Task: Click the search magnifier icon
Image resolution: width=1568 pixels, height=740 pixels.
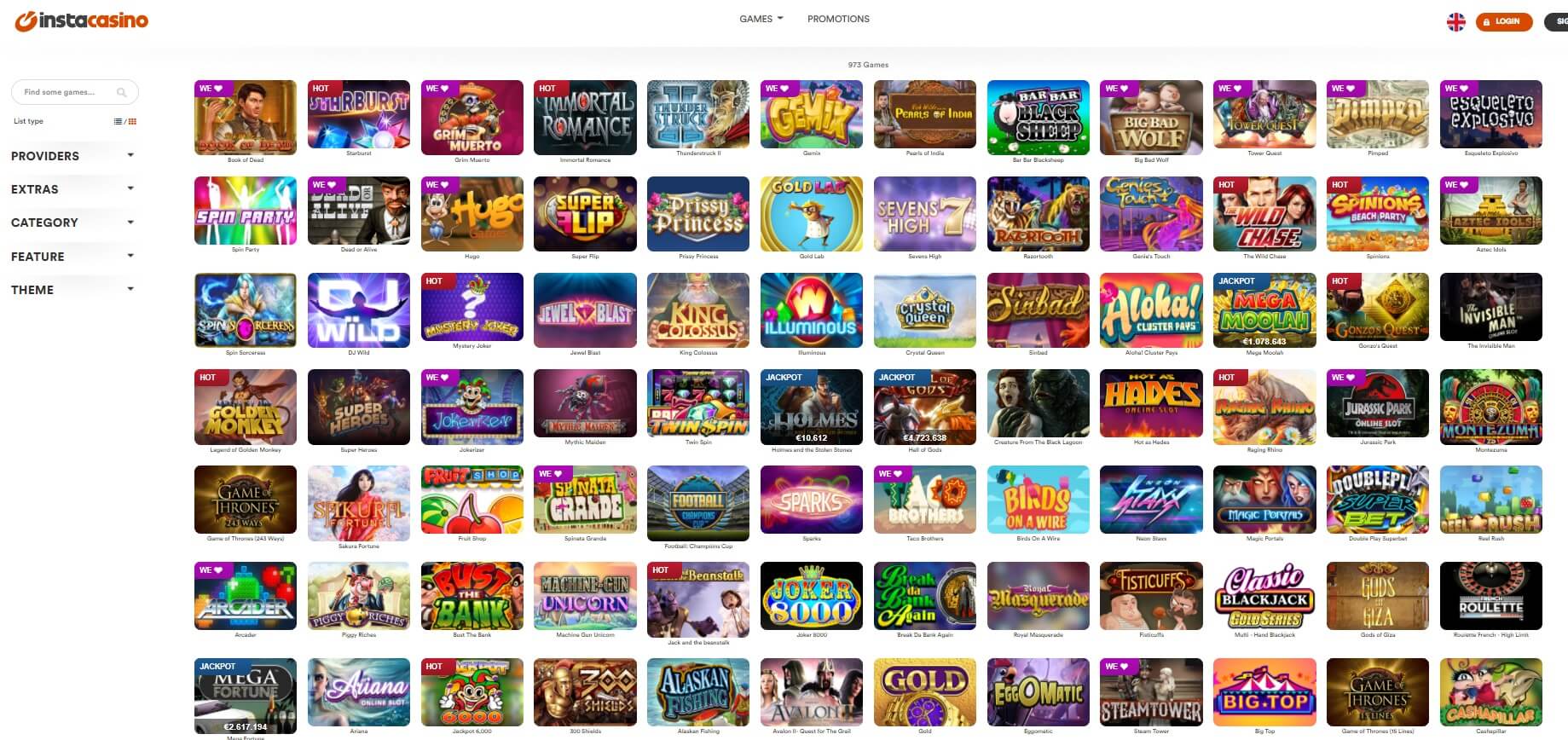Action: coord(122,92)
